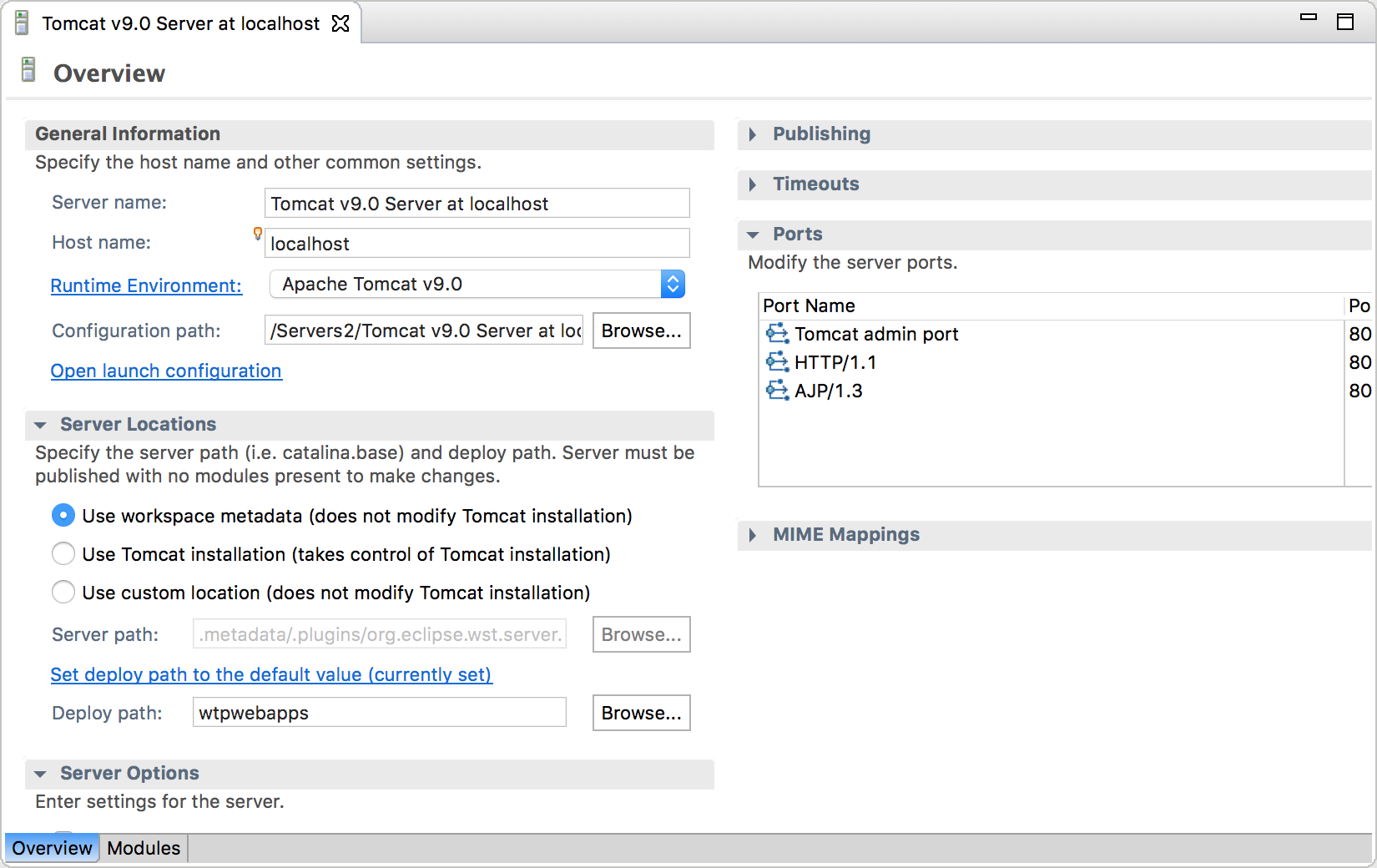Click the General Information section header
The height and width of the screenshot is (868, 1377).
click(370, 134)
